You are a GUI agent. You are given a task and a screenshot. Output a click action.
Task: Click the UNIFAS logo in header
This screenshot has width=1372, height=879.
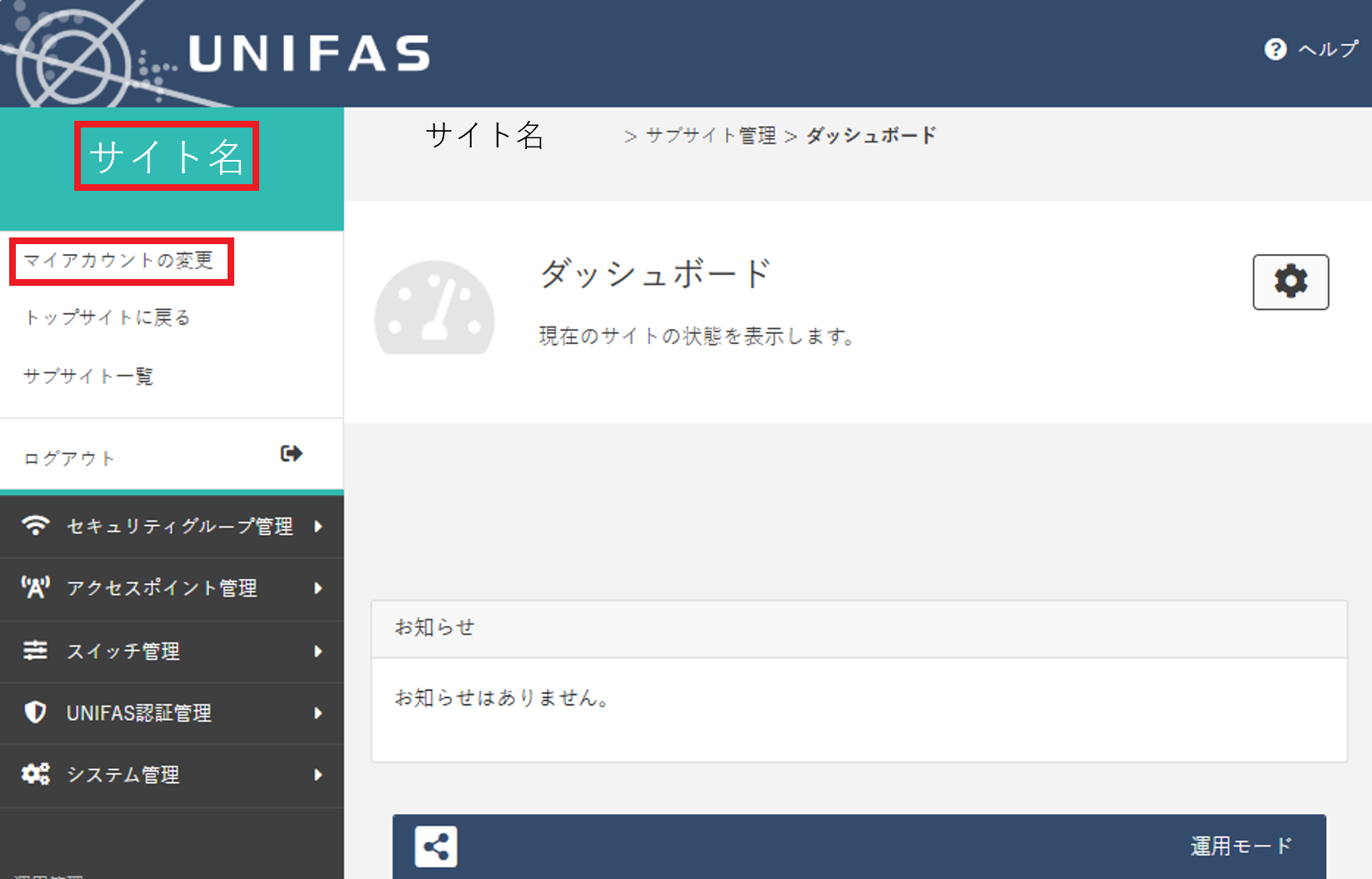click(308, 53)
